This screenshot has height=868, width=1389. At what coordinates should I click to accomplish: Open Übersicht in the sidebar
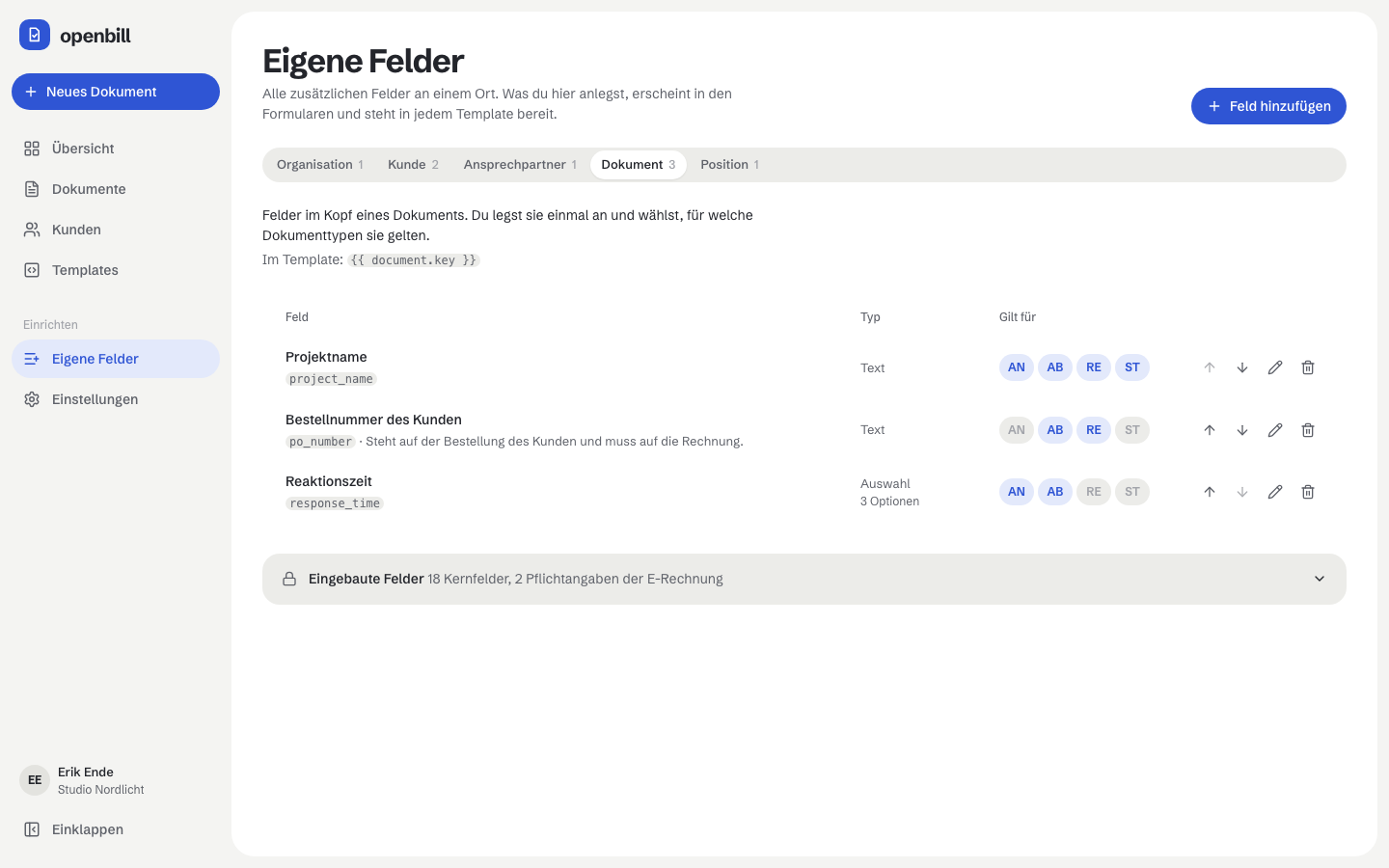pyautogui.click(x=116, y=149)
